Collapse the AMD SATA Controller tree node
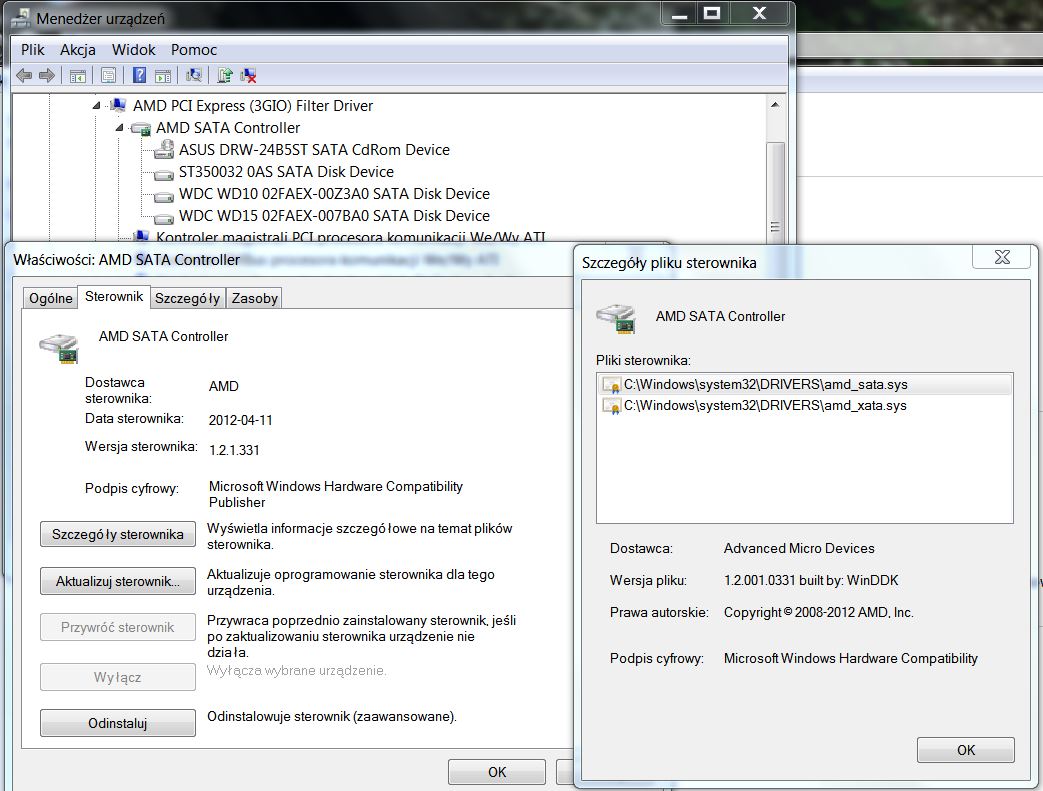Viewport: 1043px width, 791px height. tap(119, 128)
